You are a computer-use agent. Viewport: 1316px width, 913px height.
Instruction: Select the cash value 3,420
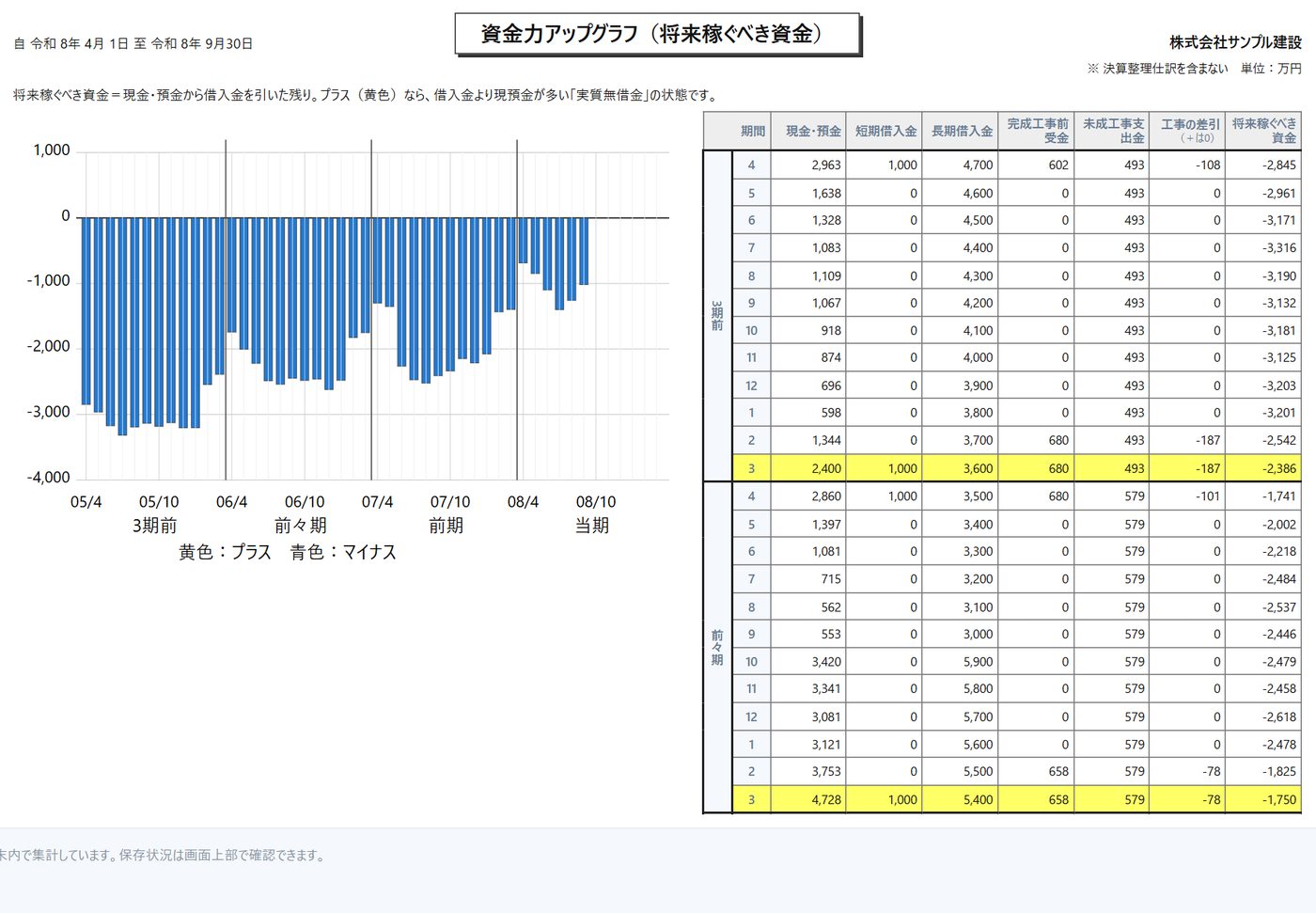(808, 661)
